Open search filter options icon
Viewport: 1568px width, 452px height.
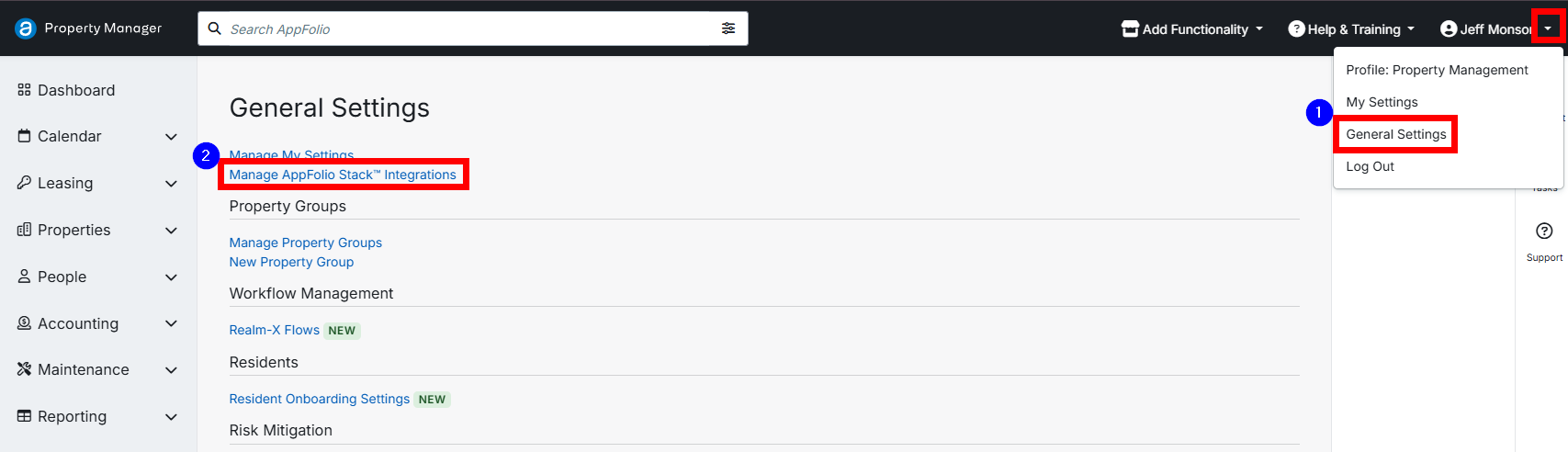[728, 28]
